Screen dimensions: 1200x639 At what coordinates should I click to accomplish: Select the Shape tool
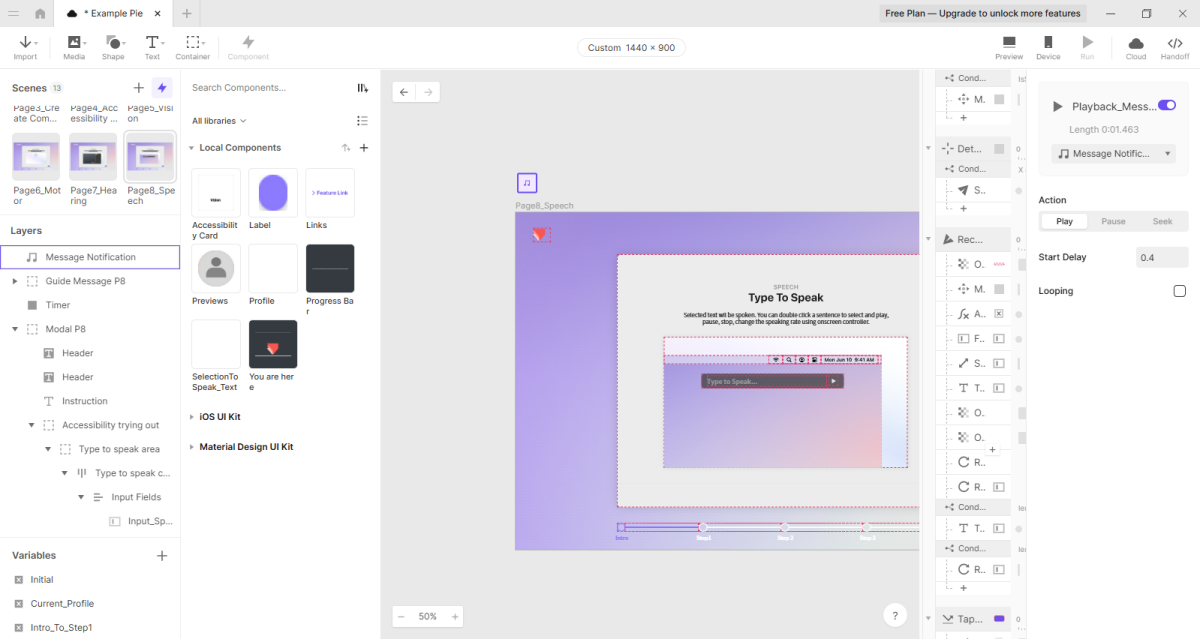pyautogui.click(x=113, y=47)
